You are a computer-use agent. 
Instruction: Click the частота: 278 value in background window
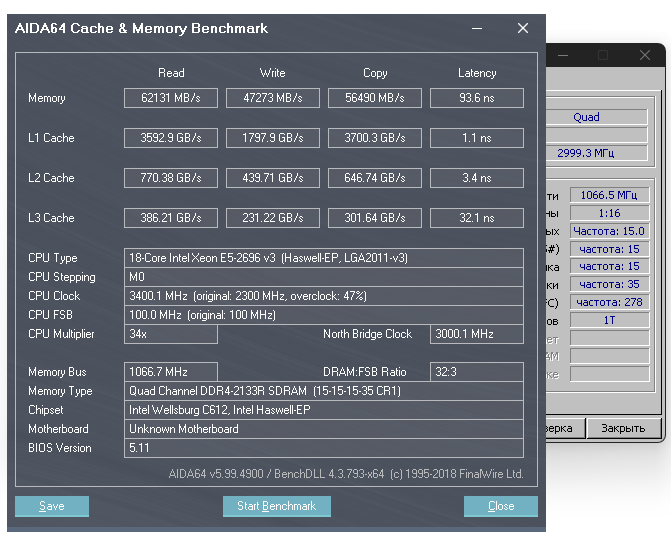coord(609,302)
